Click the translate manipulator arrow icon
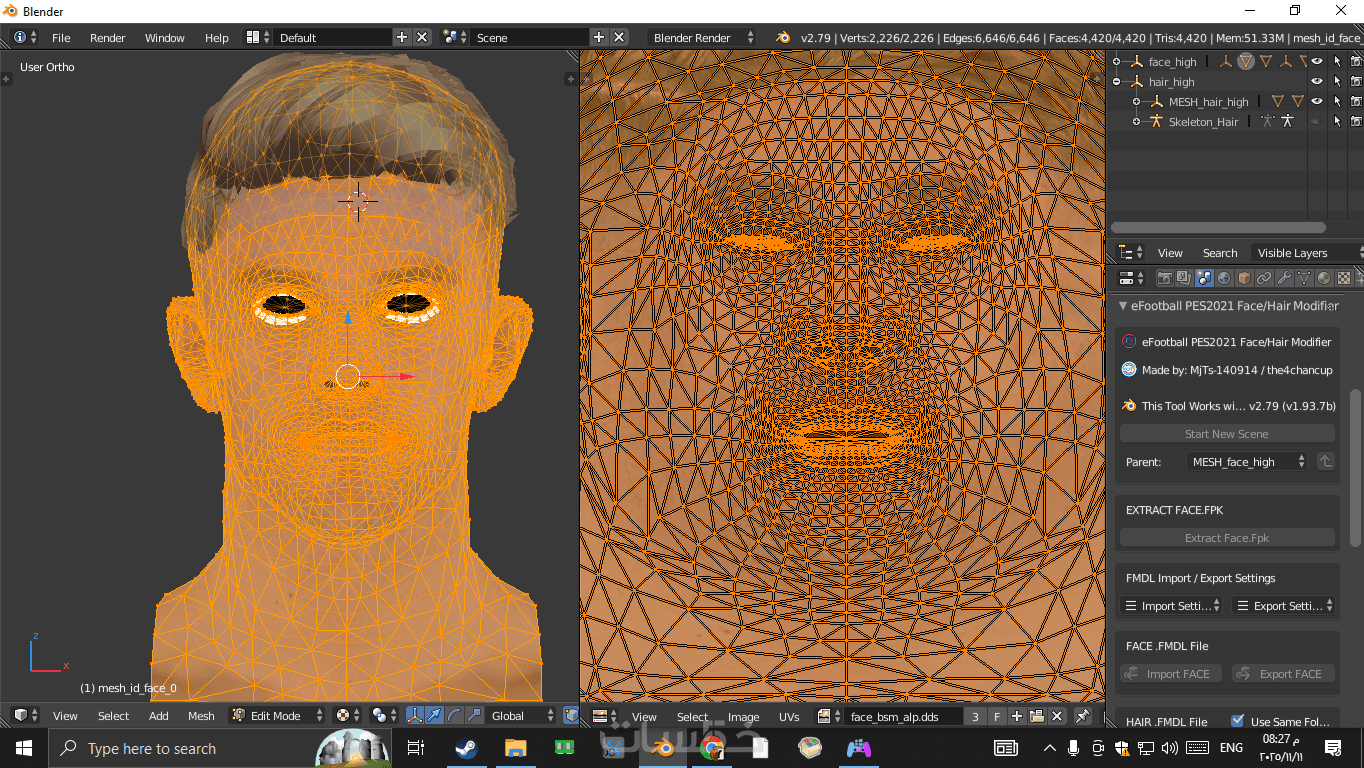Image resolution: width=1364 pixels, height=768 pixels. pos(434,715)
